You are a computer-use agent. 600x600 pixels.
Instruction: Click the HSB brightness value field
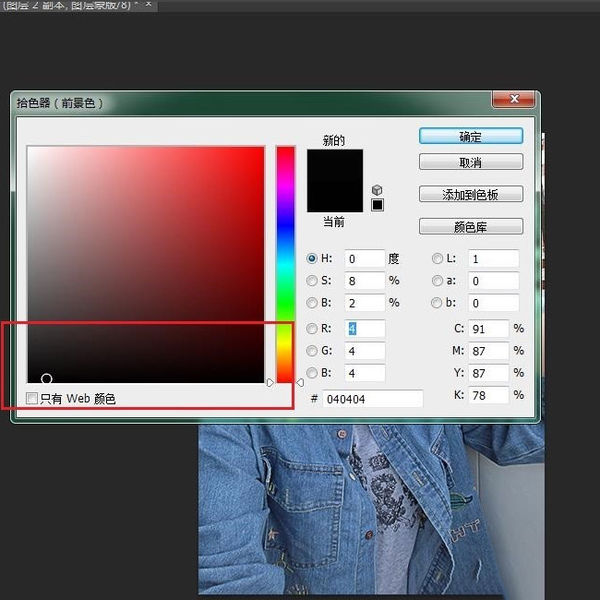365,303
